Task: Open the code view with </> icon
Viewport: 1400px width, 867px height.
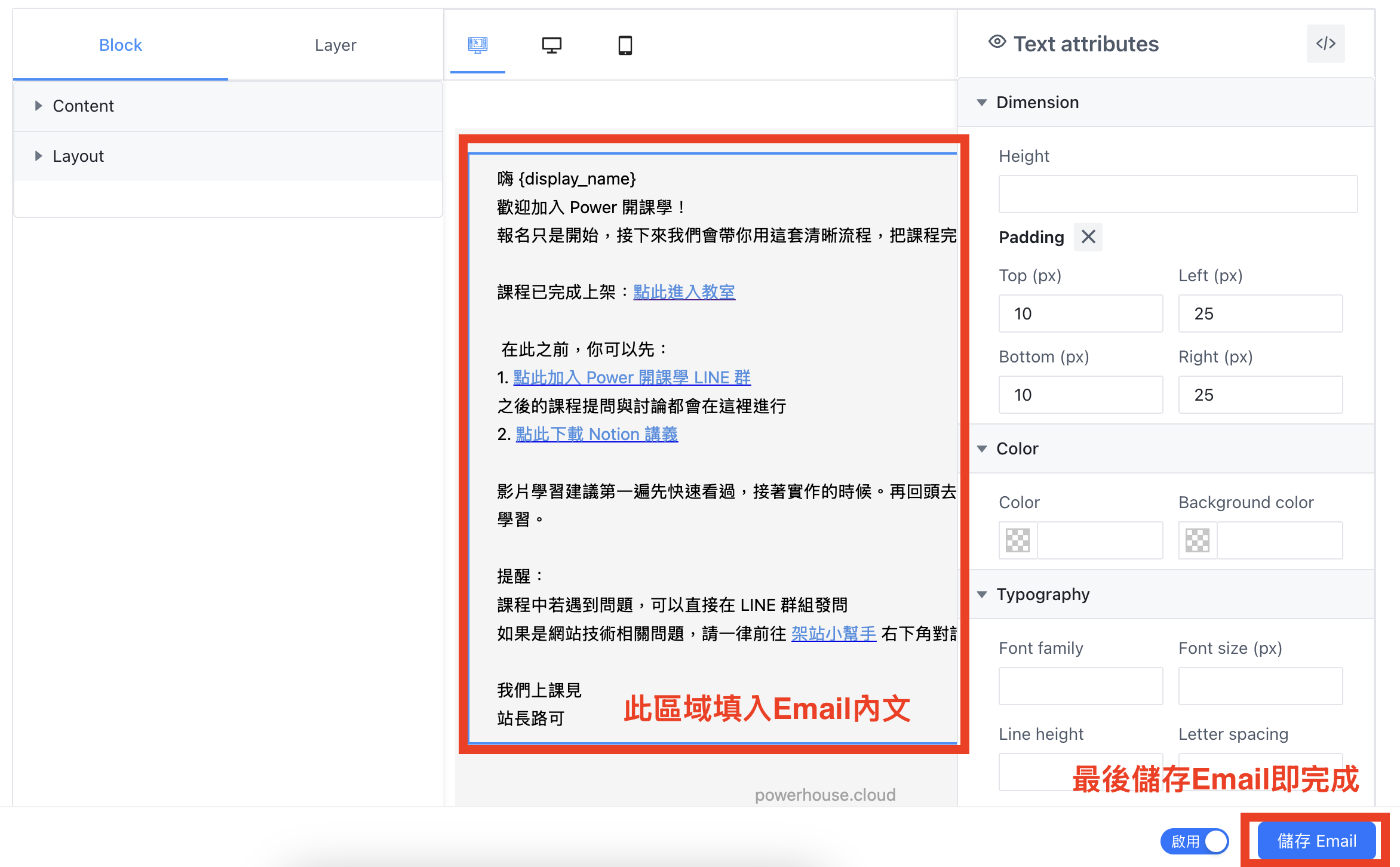Action: point(1325,44)
